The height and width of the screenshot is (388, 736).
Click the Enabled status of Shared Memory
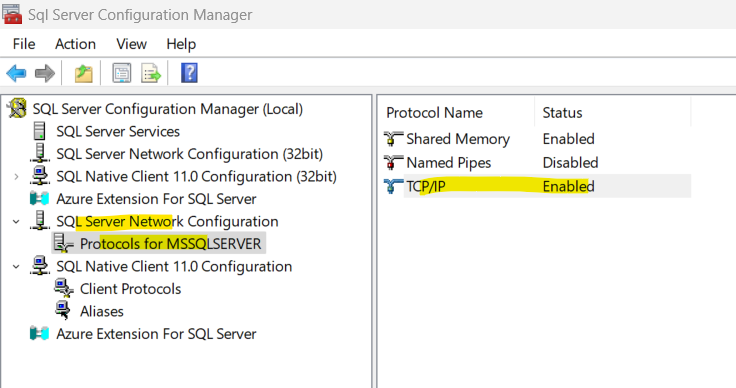(568, 139)
